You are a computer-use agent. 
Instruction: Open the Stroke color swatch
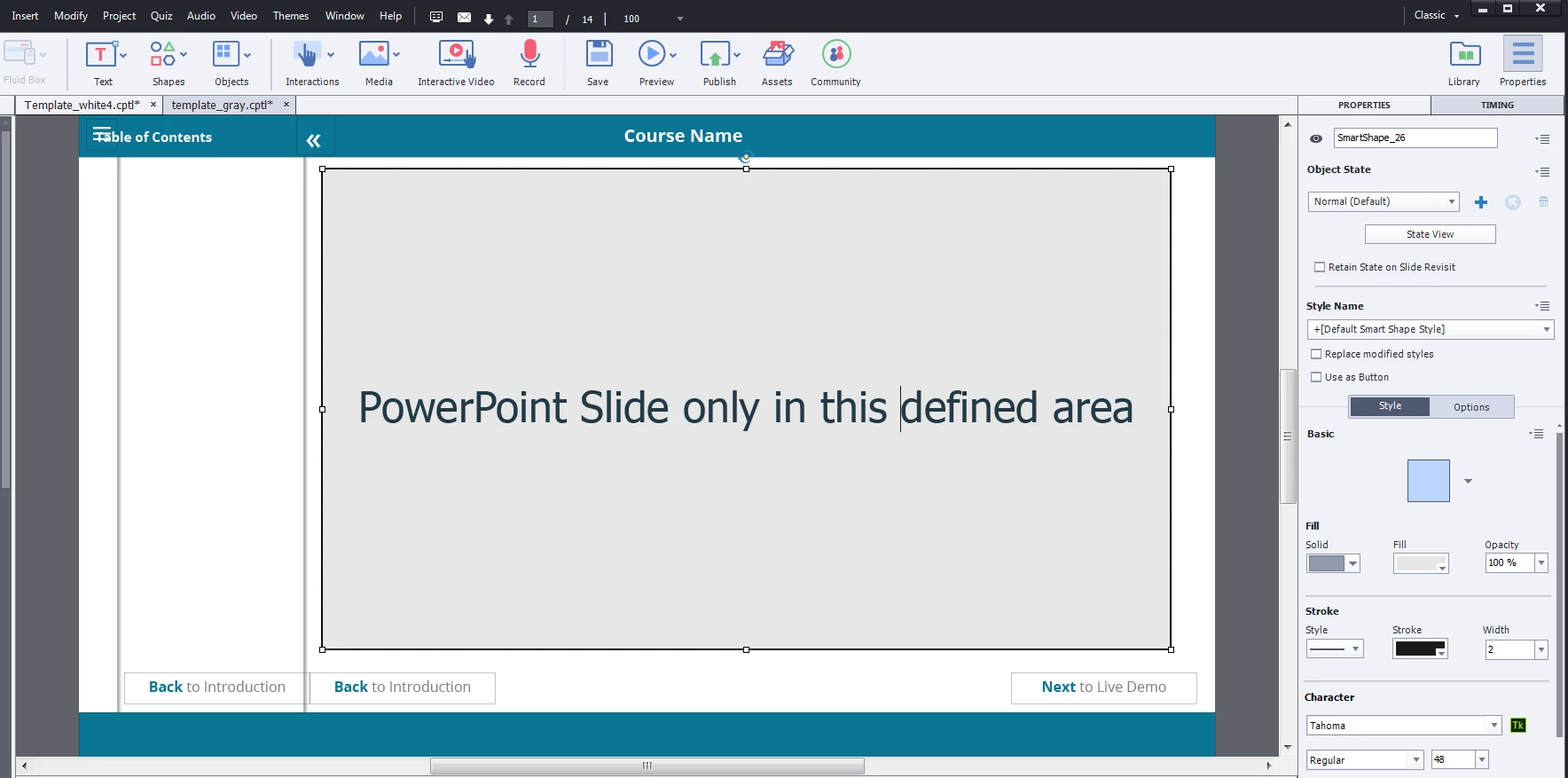tap(1420, 648)
